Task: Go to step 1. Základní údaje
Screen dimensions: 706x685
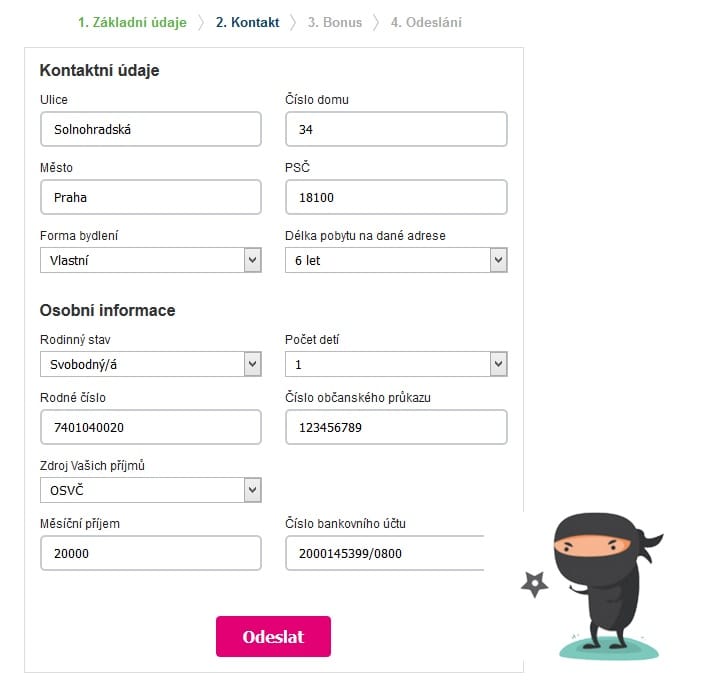Action: [x=132, y=22]
